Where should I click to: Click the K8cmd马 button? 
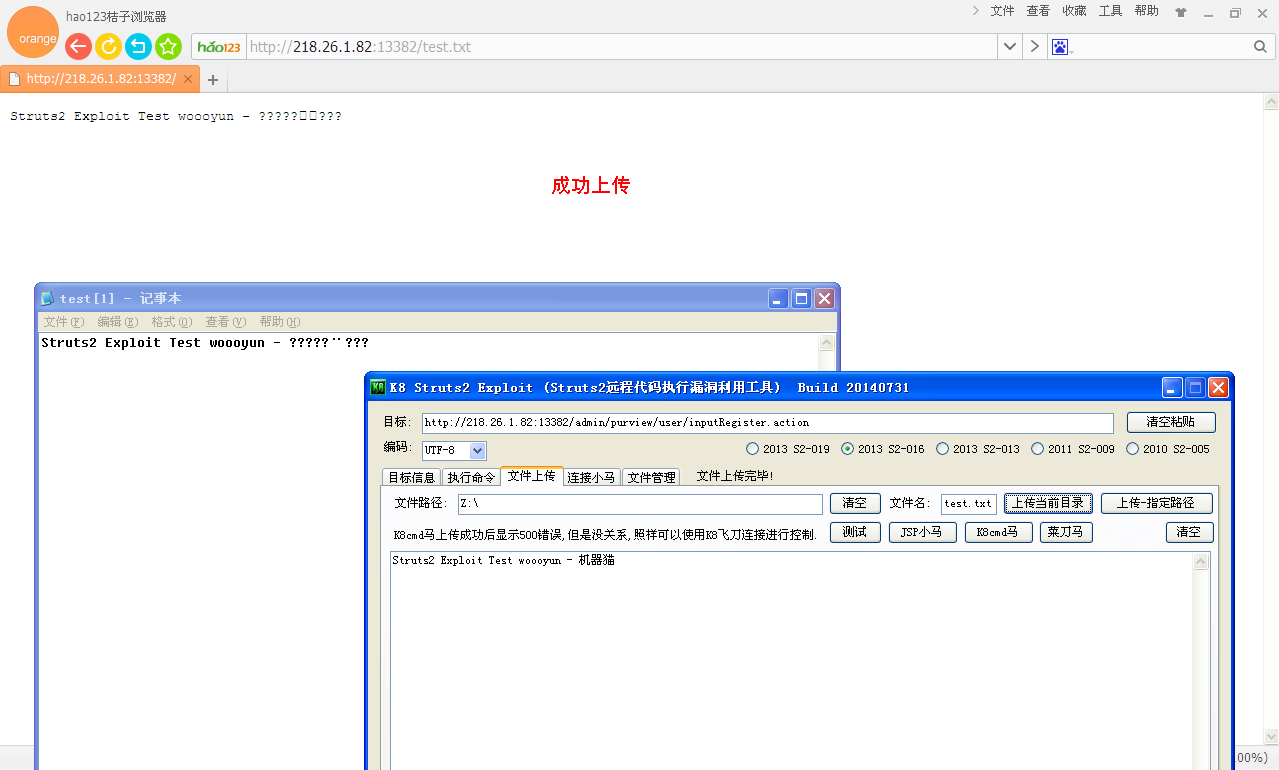[998, 532]
